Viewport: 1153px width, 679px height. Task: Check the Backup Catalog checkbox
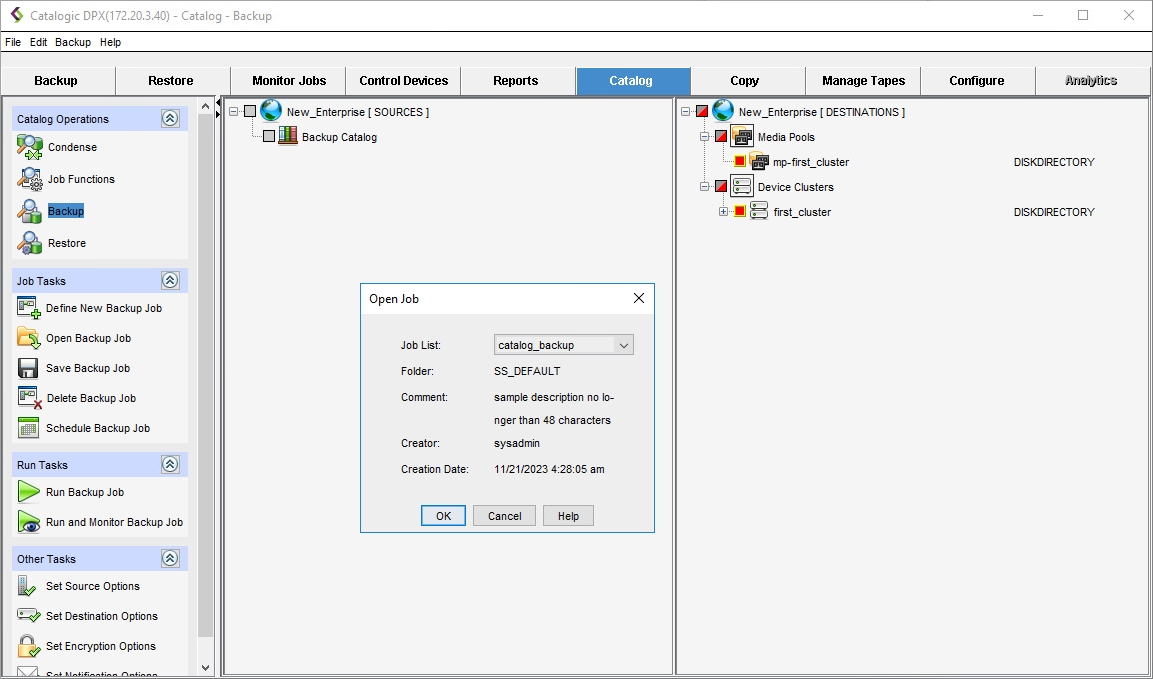pyautogui.click(x=268, y=137)
